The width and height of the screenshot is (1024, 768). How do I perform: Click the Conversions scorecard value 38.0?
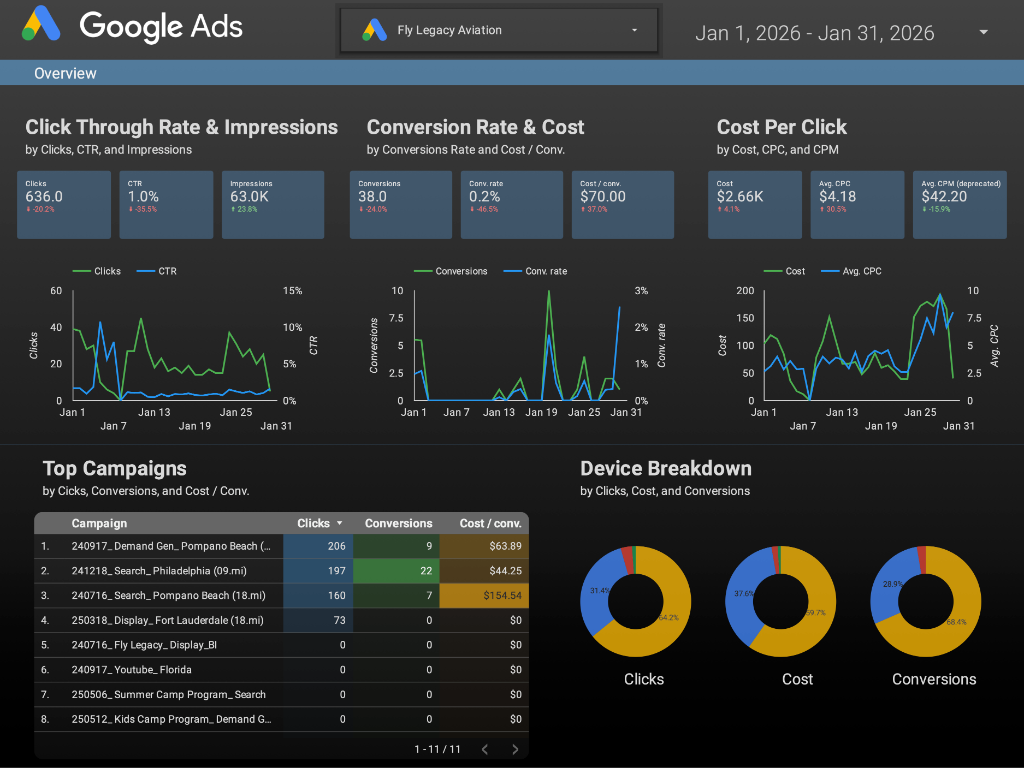click(372, 197)
